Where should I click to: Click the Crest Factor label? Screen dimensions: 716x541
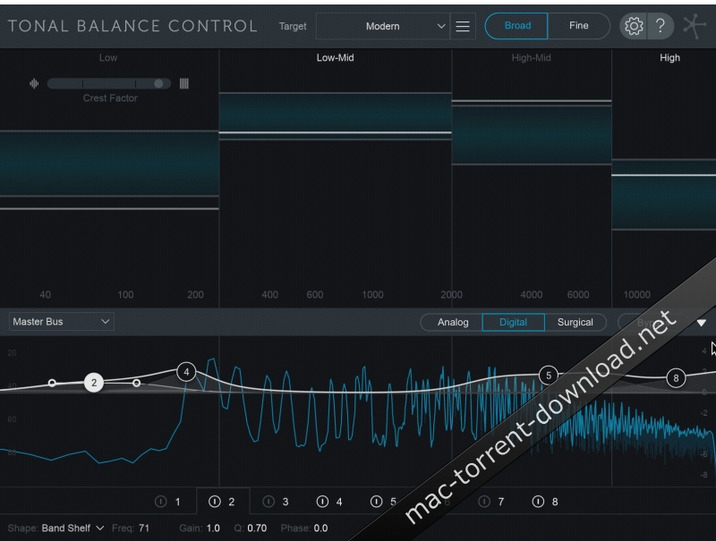(110, 98)
